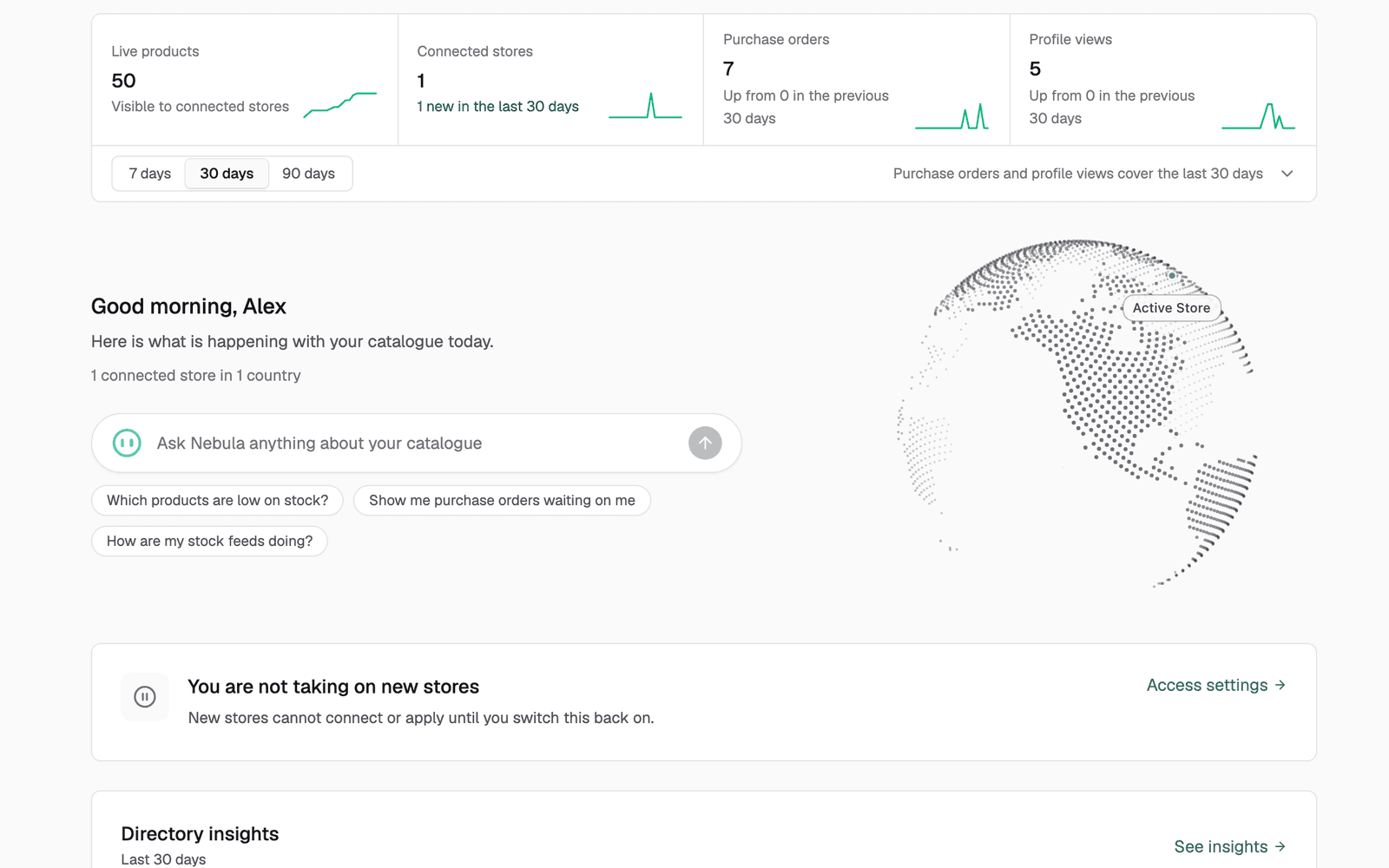Click 'You are not taking on new stores' heading
This screenshot has width=1389, height=868.
point(333,687)
